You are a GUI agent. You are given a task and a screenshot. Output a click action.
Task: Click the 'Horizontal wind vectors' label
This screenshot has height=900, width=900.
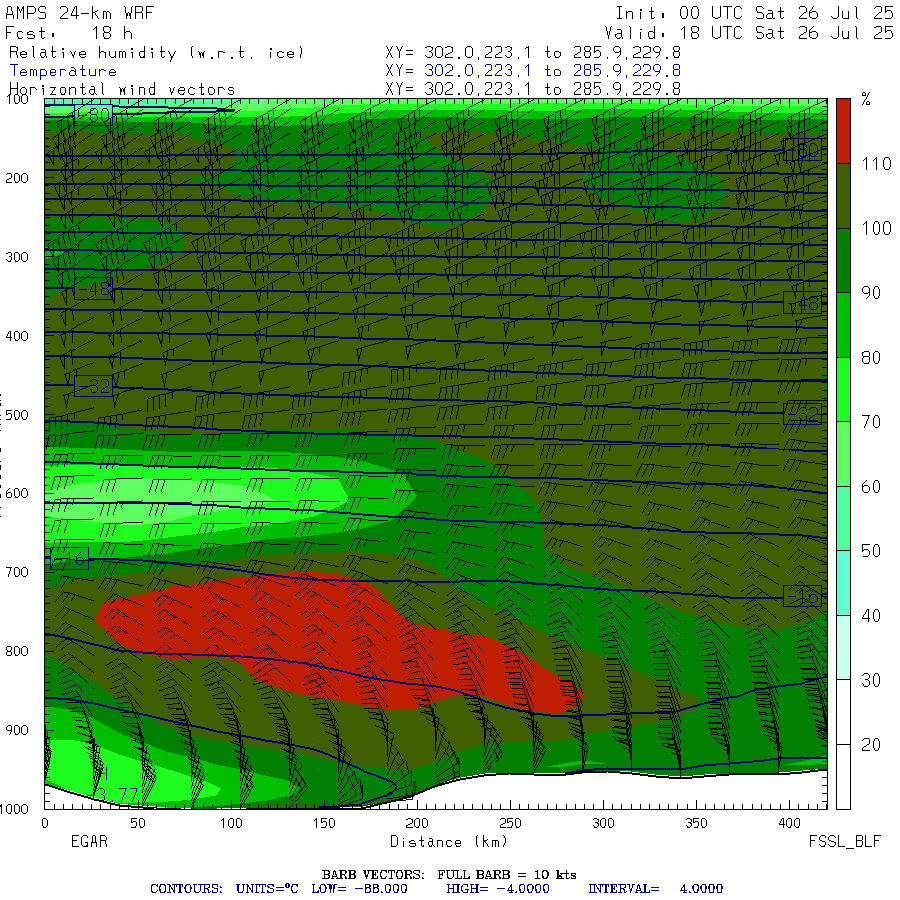pyautogui.click(x=122, y=90)
